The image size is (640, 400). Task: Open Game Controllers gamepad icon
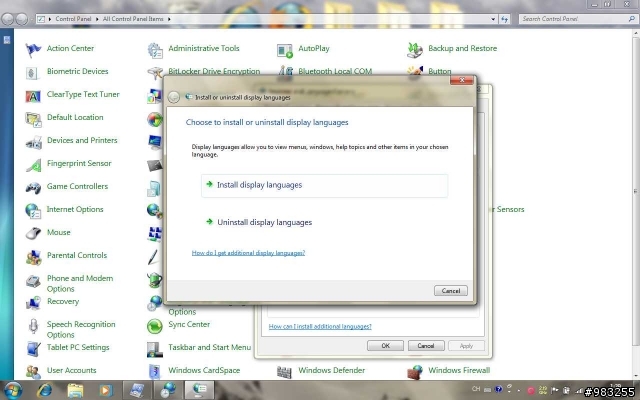[x=33, y=188]
